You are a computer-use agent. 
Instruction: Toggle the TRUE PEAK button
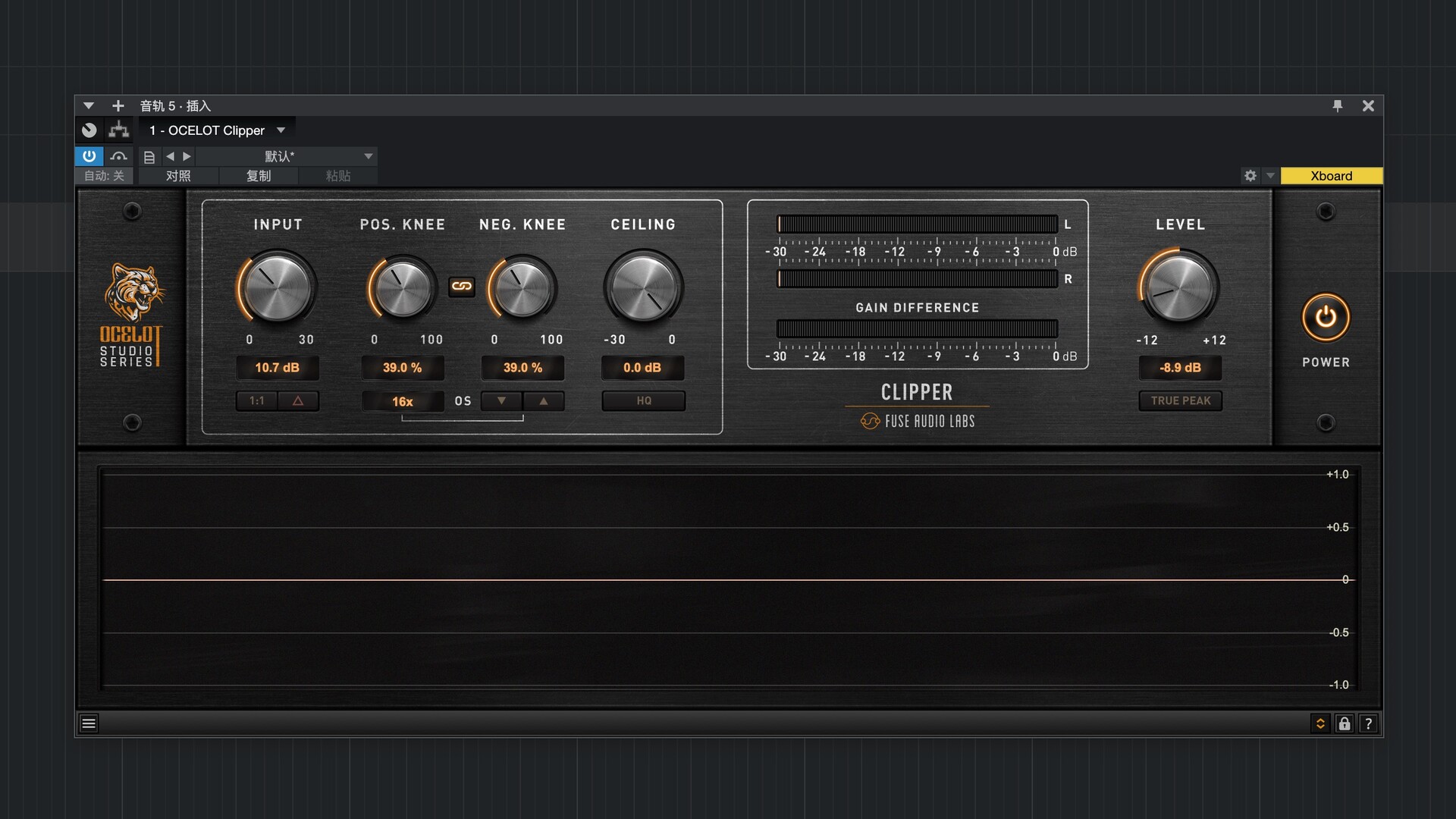1181,400
